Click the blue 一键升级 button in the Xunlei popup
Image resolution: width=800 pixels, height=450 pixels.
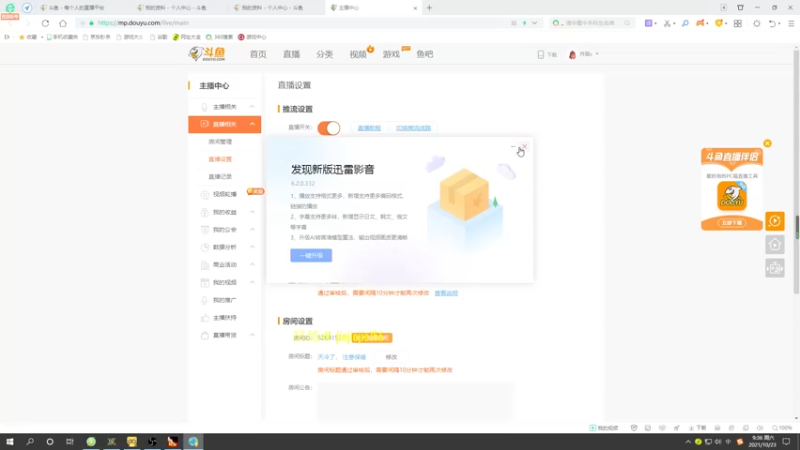(311, 255)
